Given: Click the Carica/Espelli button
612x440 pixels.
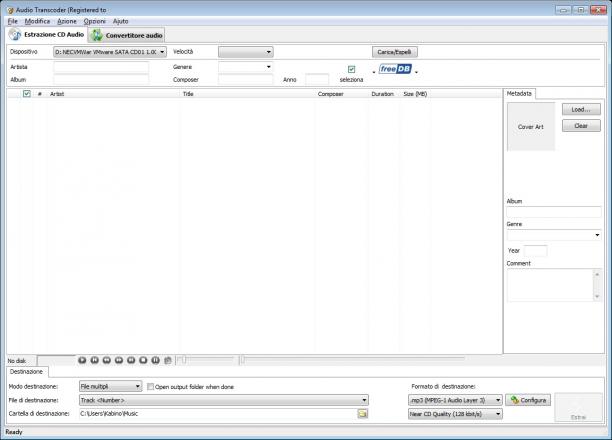Looking at the screenshot, I should (394, 52).
